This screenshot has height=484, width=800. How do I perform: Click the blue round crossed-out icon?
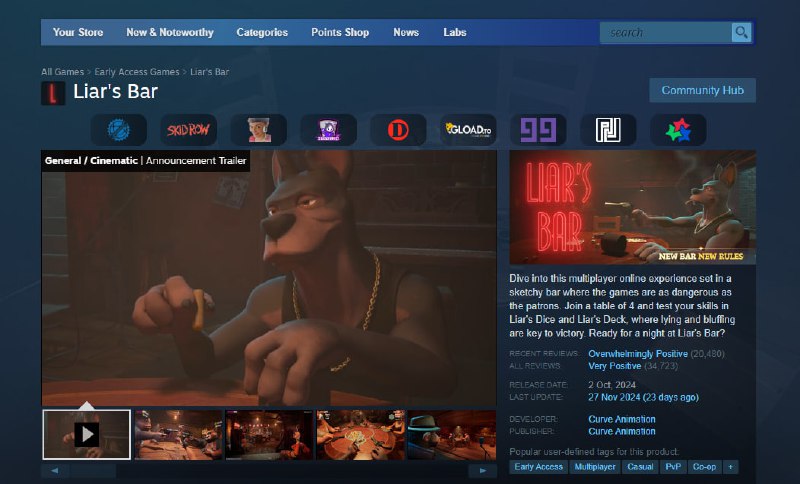point(118,130)
